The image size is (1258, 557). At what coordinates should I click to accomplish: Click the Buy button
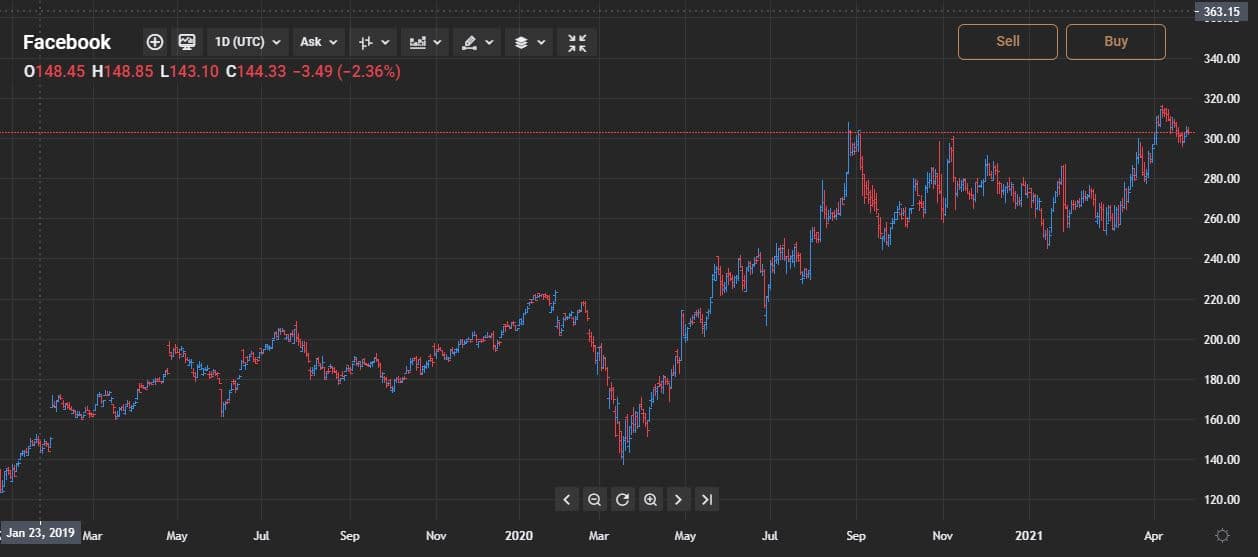(1116, 41)
